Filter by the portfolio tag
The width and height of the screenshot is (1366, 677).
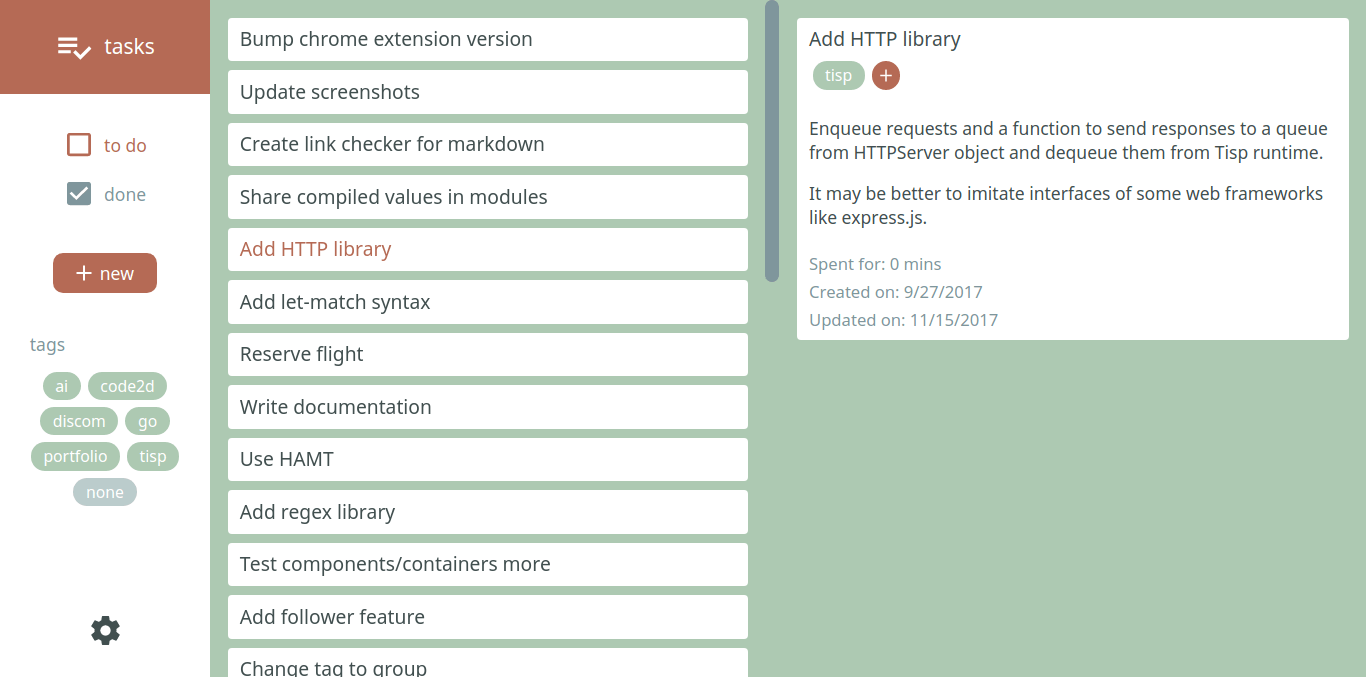tap(75, 456)
